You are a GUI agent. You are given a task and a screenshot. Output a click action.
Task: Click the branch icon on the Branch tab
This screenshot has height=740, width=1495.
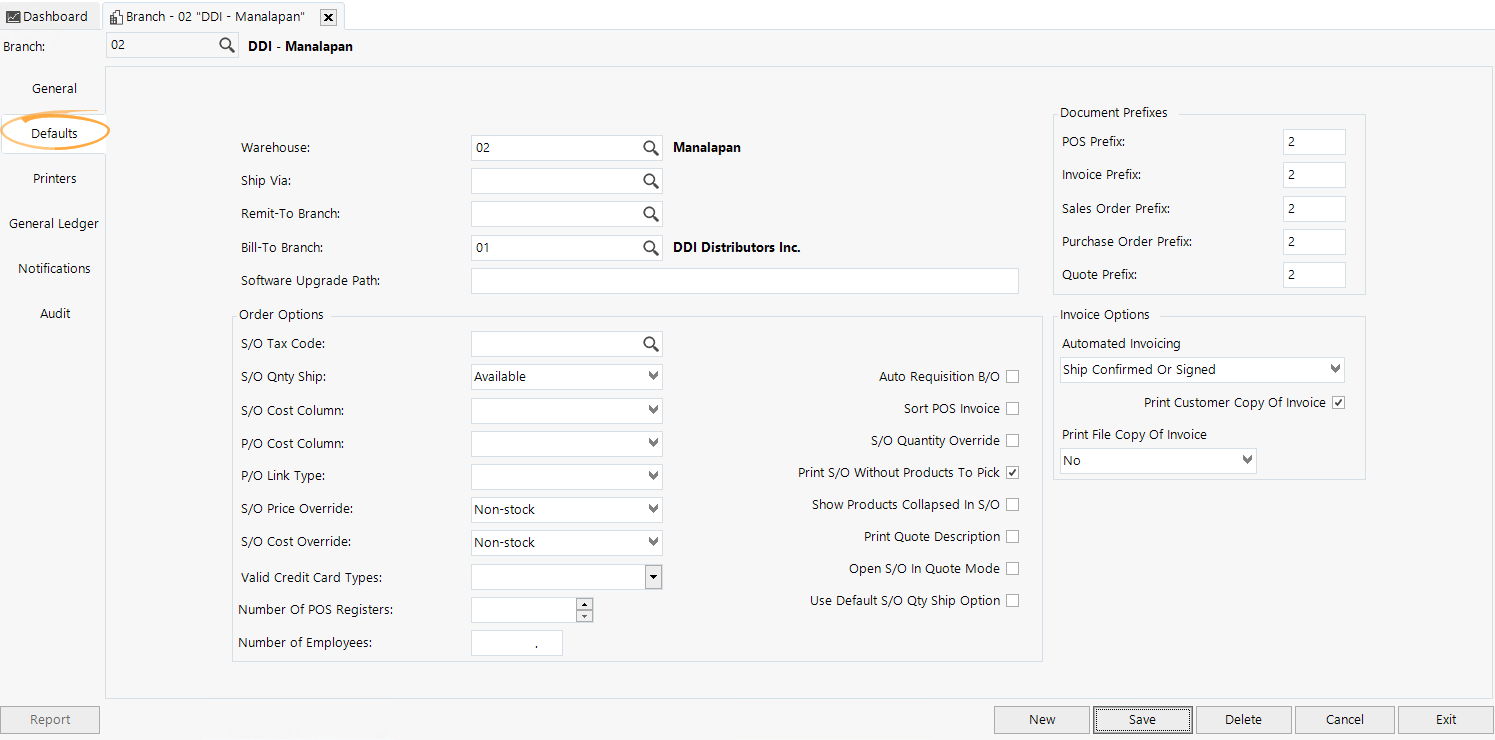(x=113, y=16)
